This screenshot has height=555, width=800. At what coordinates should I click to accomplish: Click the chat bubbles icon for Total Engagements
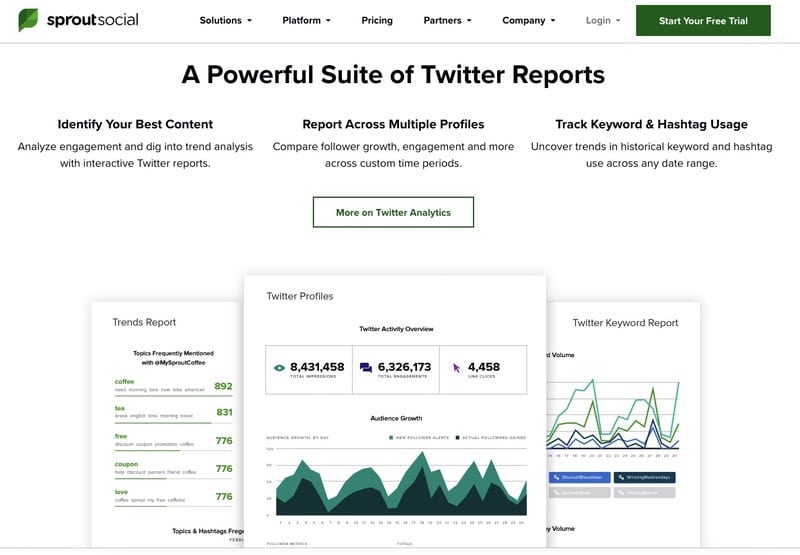click(366, 368)
